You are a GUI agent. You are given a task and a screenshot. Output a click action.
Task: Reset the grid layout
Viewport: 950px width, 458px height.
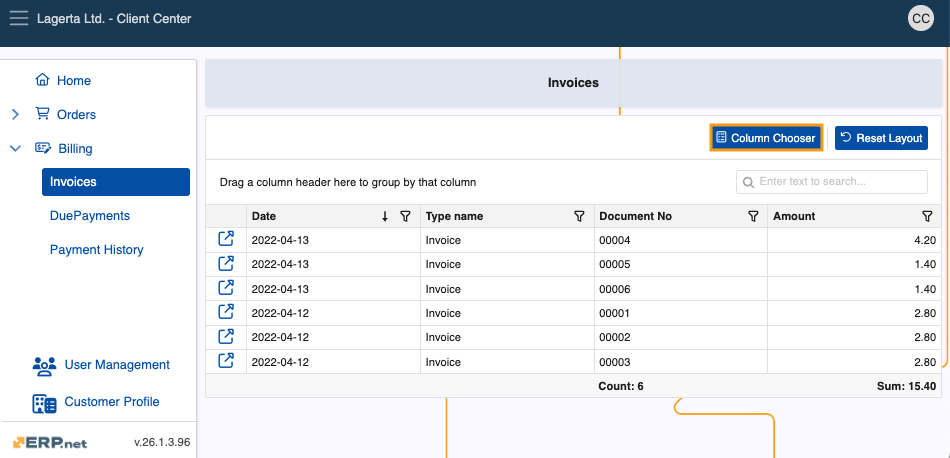tap(882, 138)
